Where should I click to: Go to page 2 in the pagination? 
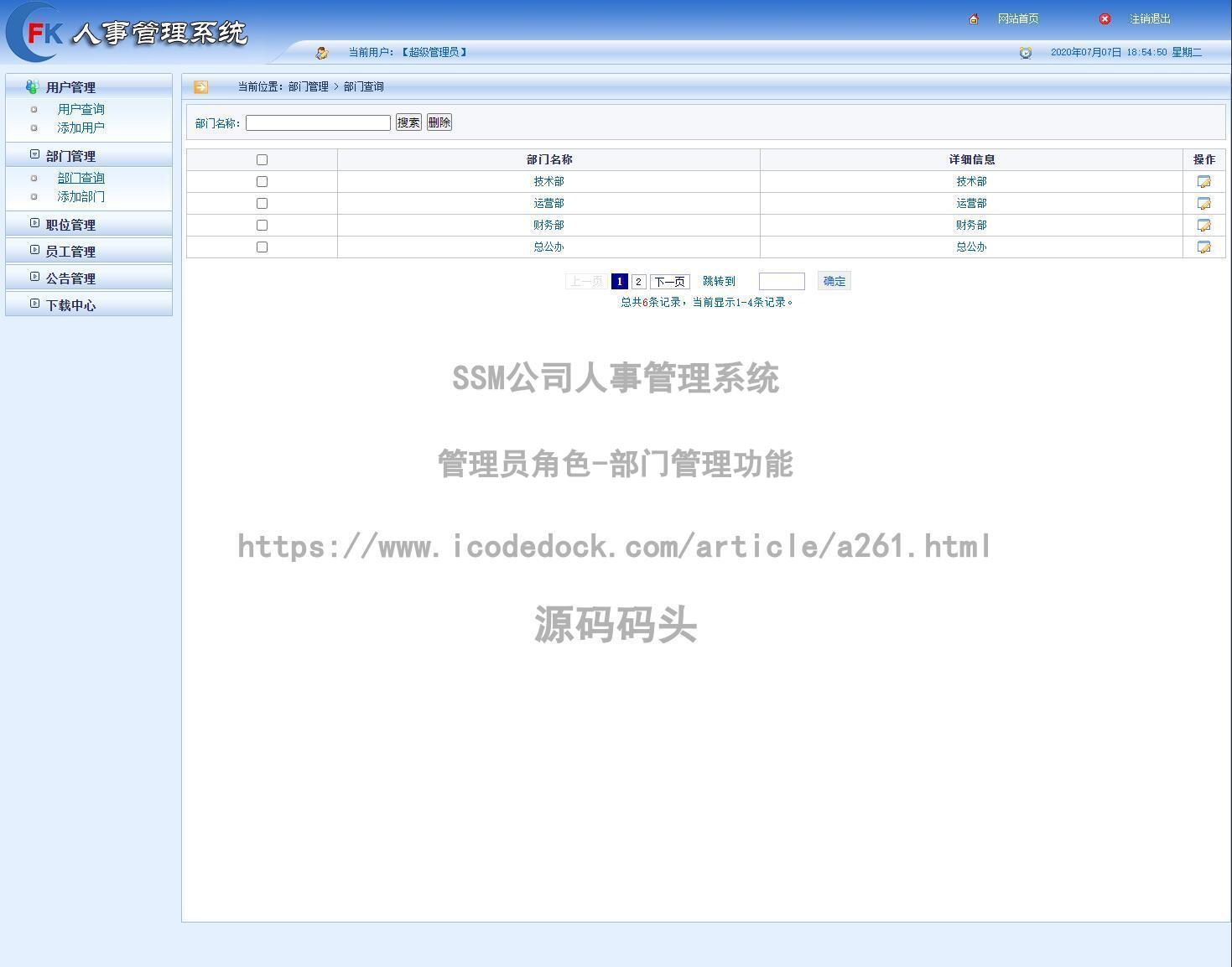pyautogui.click(x=638, y=281)
